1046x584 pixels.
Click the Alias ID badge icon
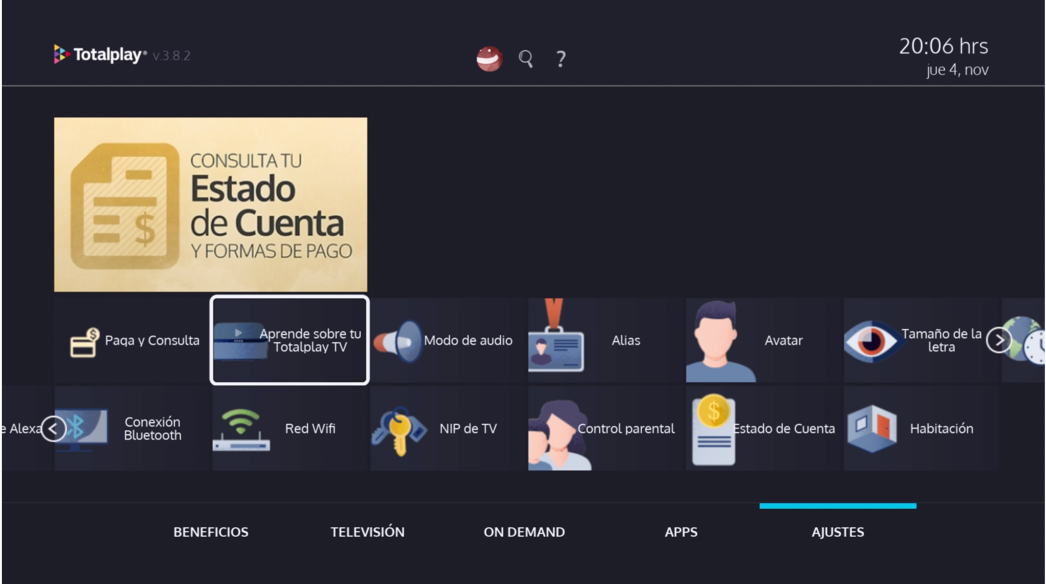click(555, 335)
